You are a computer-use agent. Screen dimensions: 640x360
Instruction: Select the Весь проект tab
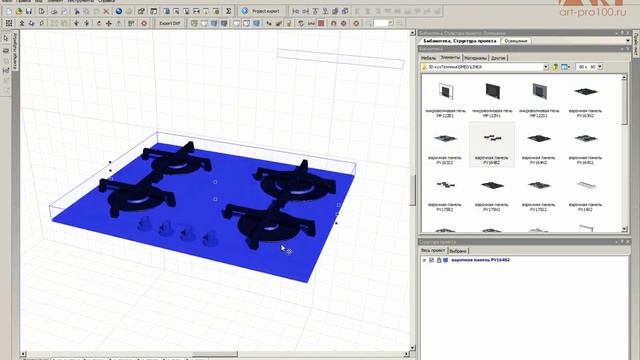click(433, 251)
